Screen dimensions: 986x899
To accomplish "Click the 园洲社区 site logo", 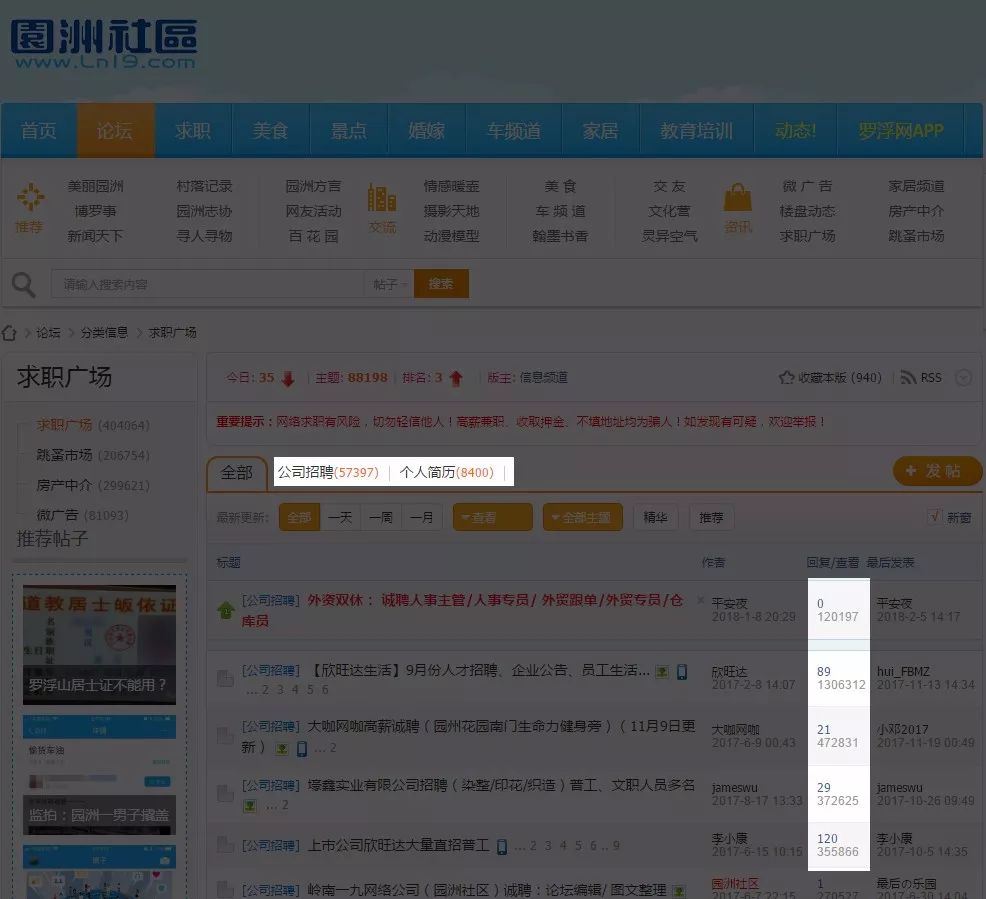I will 104,44.
